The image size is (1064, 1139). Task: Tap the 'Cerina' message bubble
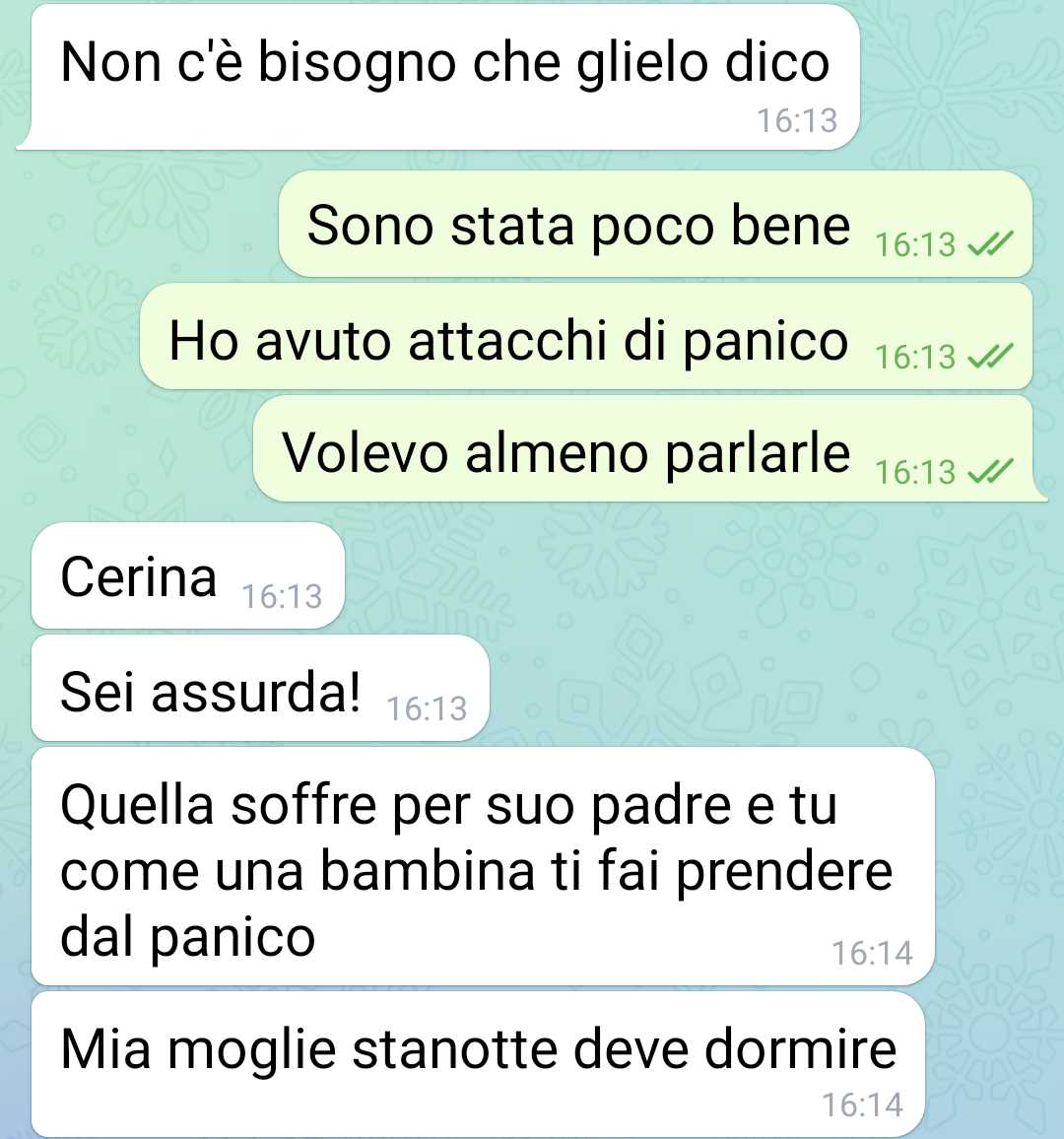click(x=188, y=575)
